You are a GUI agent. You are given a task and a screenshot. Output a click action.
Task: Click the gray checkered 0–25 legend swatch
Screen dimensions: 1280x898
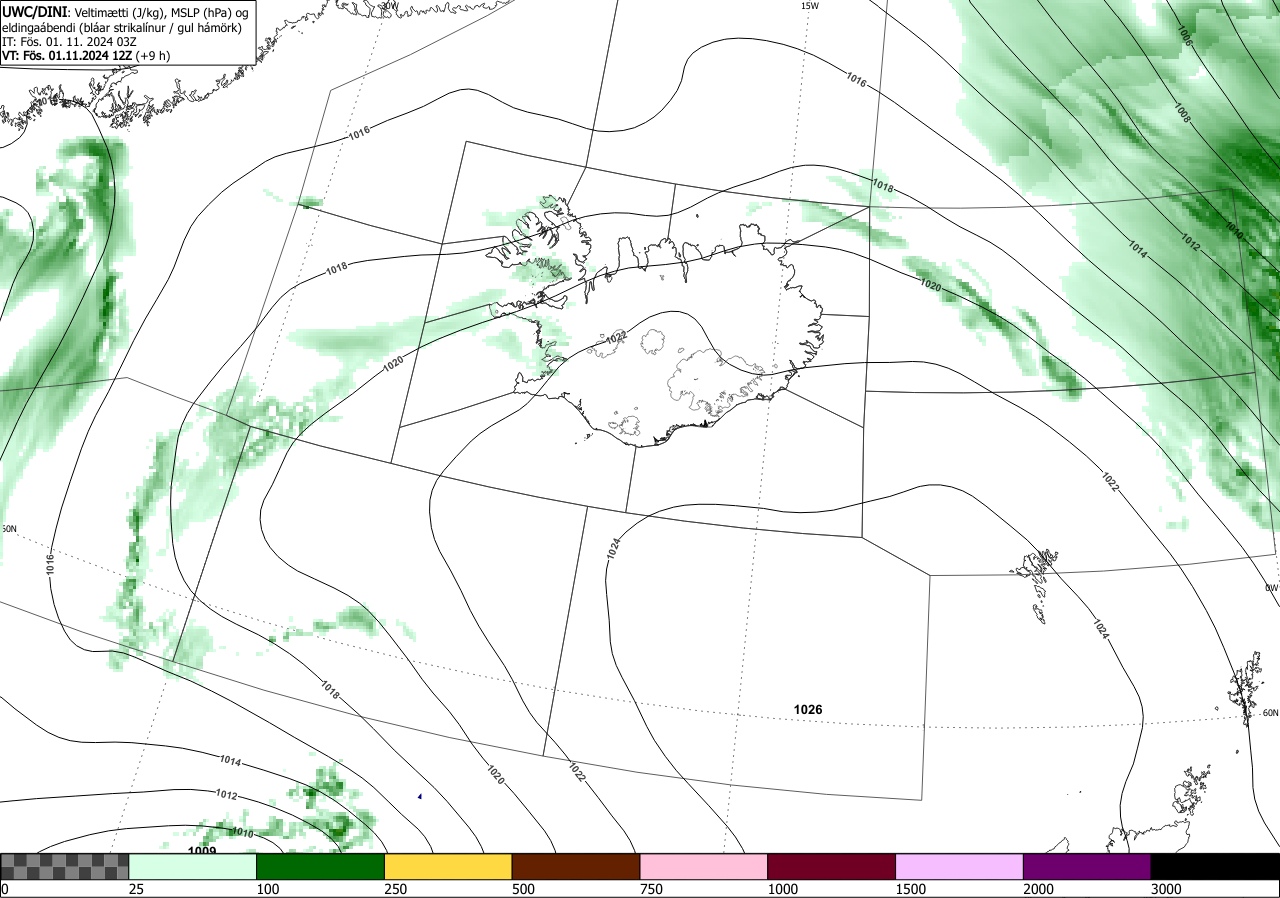tap(65, 866)
